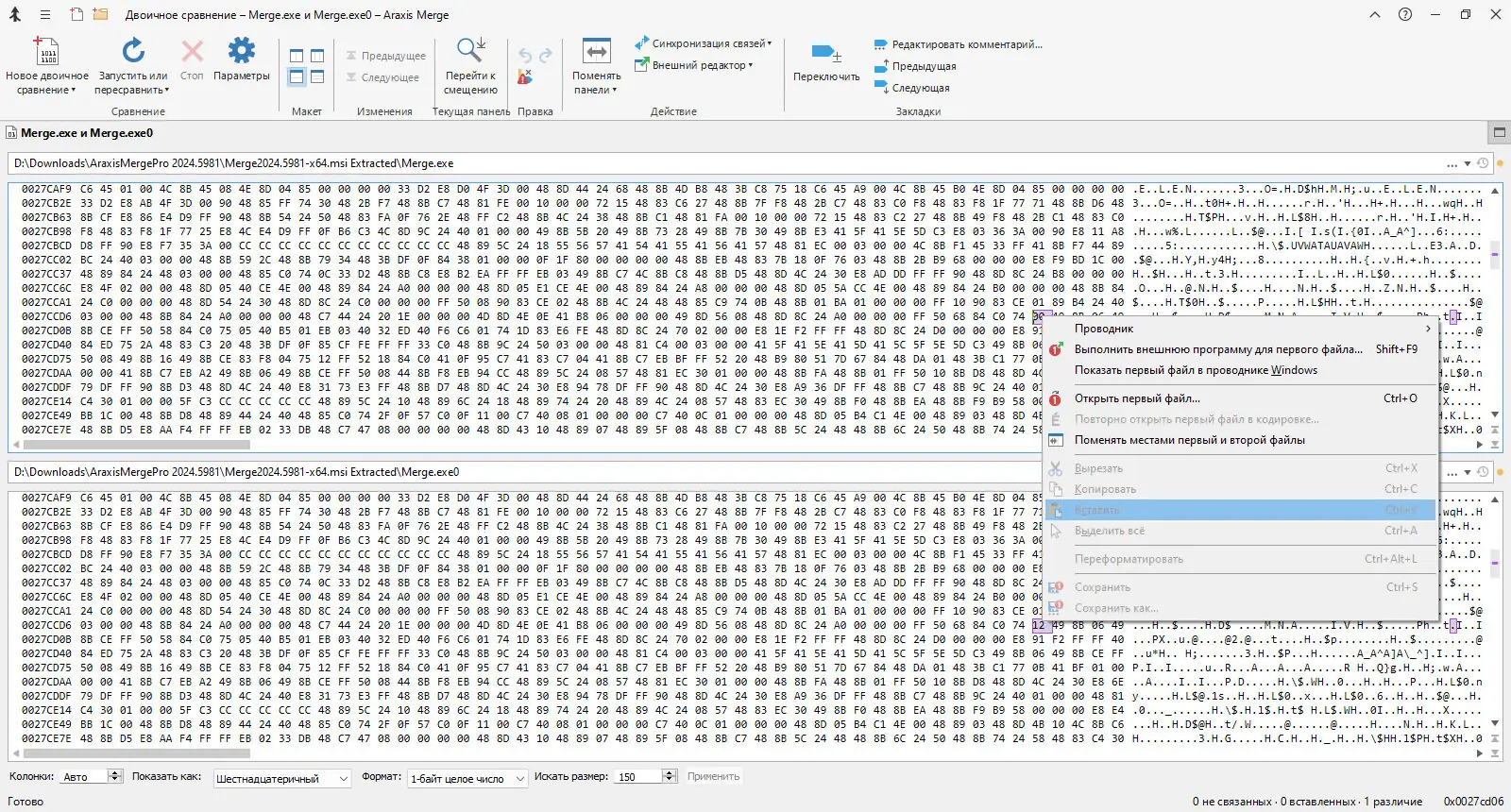Select two-pane horizontal layout icon
The height and width of the screenshot is (812, 1511).
coord(297,76)
